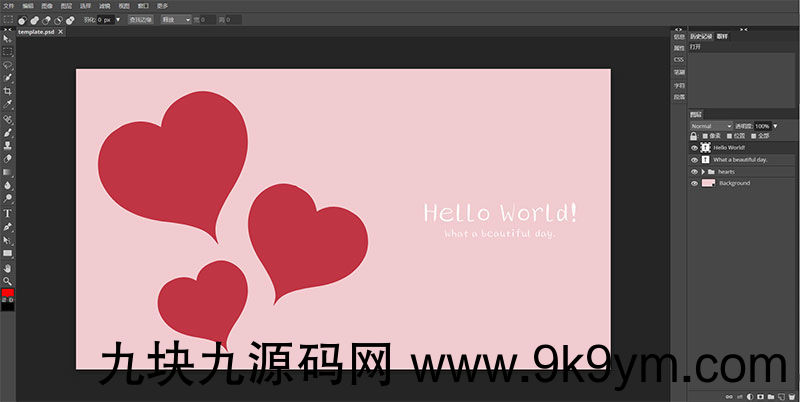Open the 滤镜 menu

tap(104, 6)
